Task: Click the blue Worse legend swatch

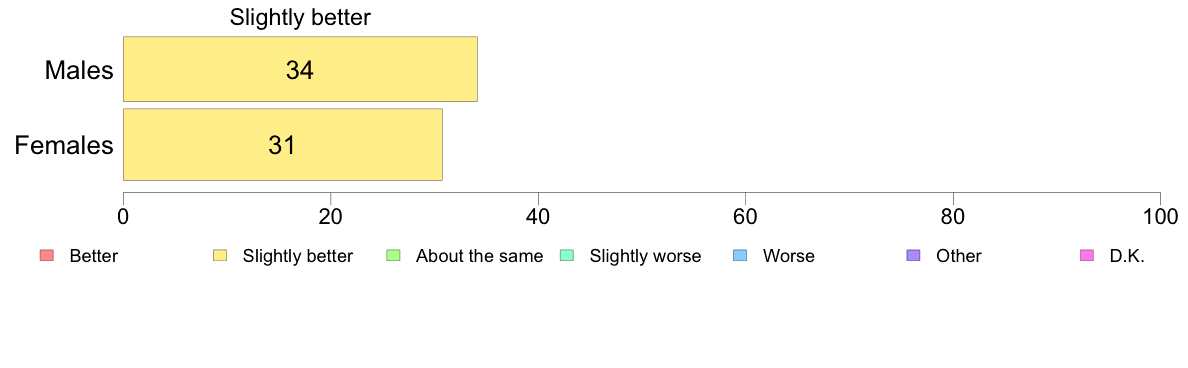Action: tap(739, 256)
